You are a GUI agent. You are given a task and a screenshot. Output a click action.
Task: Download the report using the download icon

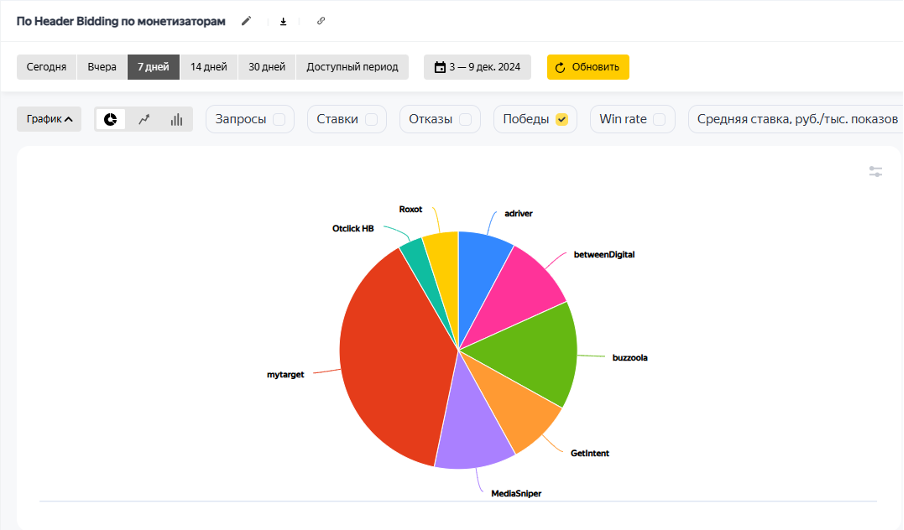(283, 21)
